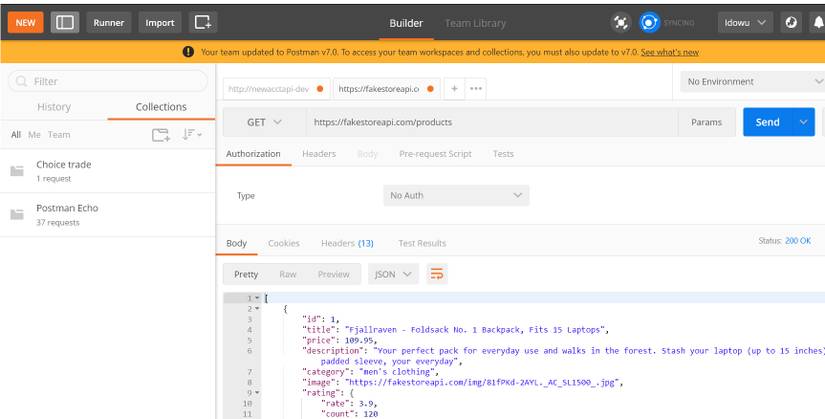
Task: Click the search magnifier icon in Filter
Action: [x=22, y=81]
